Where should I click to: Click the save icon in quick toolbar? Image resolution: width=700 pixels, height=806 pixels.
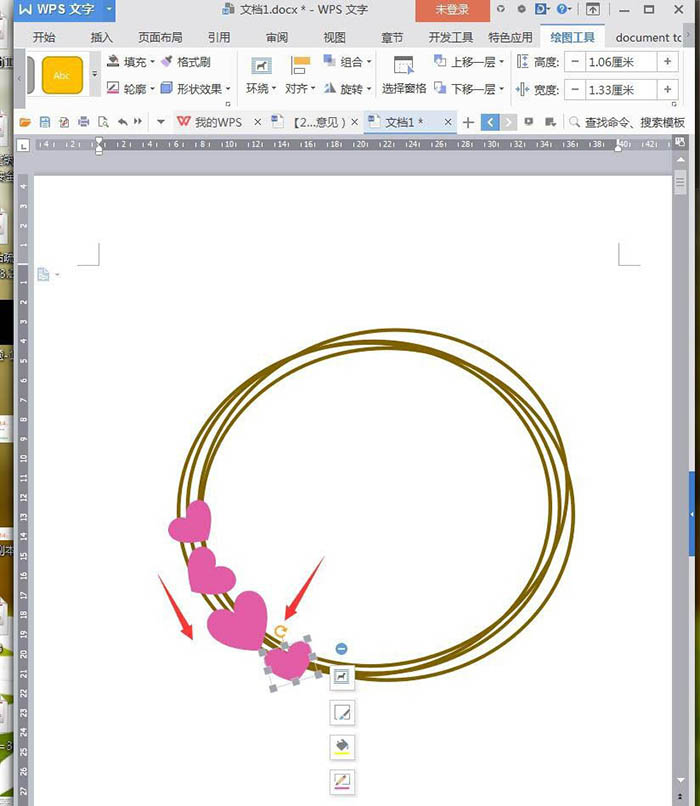[45, 122]
